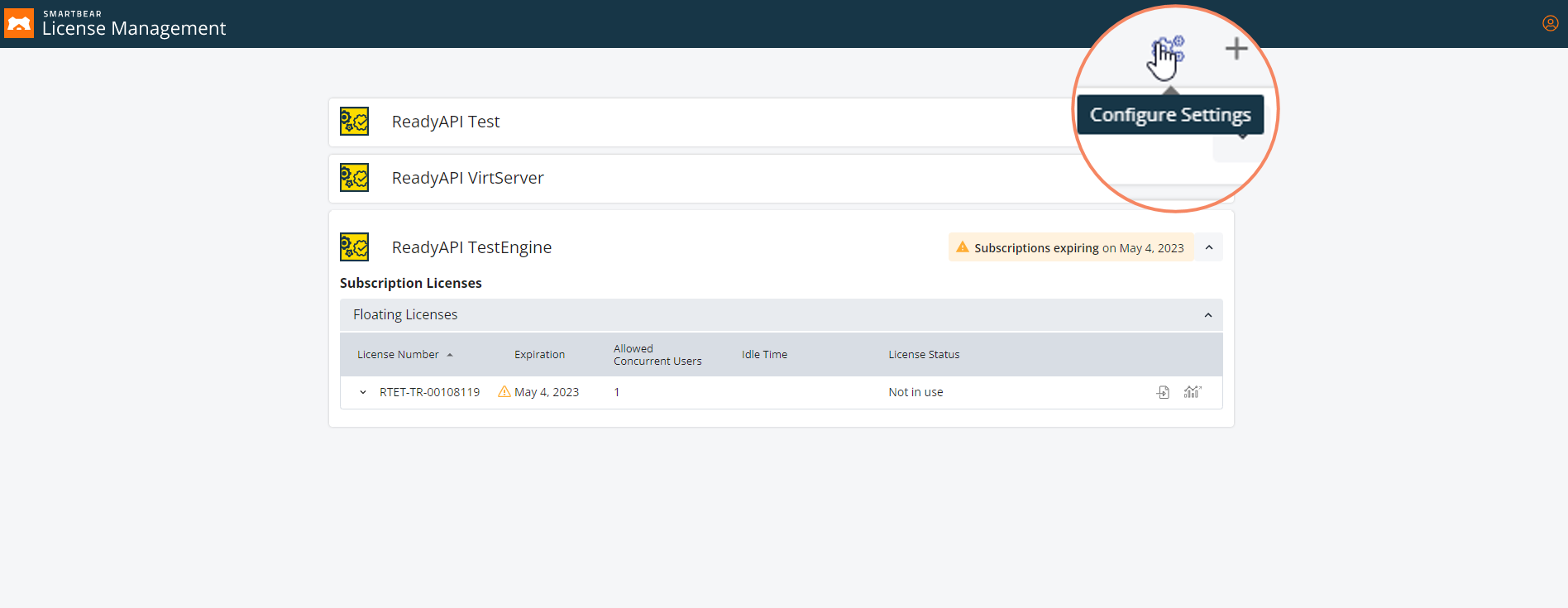Image resolution: width=1568 pixels, height=608 pixels.
Task: Click the Not in use status cell
Action: click(x=915, y=392)
